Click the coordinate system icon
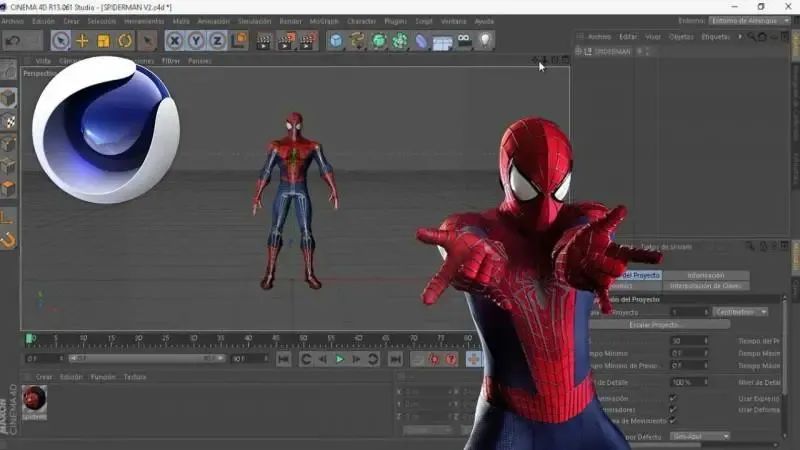 239,41
